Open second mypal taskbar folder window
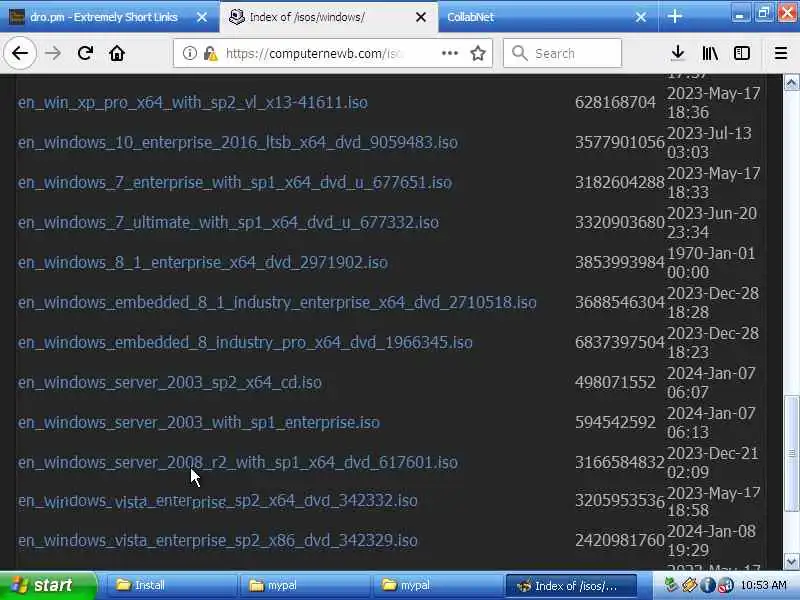 pyautogui.click(x=437, y=586)
